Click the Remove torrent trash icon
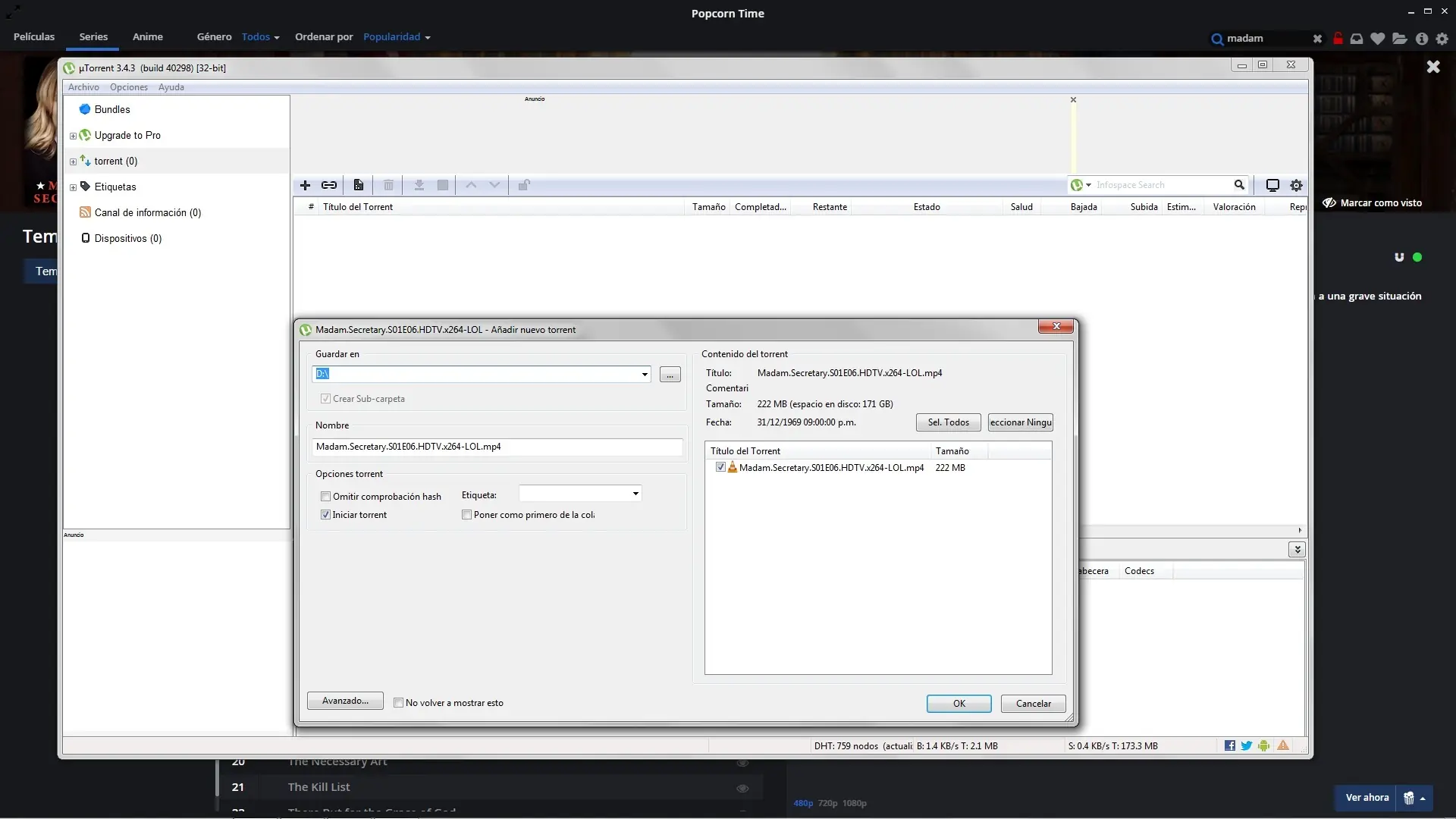1456x819 pixels. (388, 185)
